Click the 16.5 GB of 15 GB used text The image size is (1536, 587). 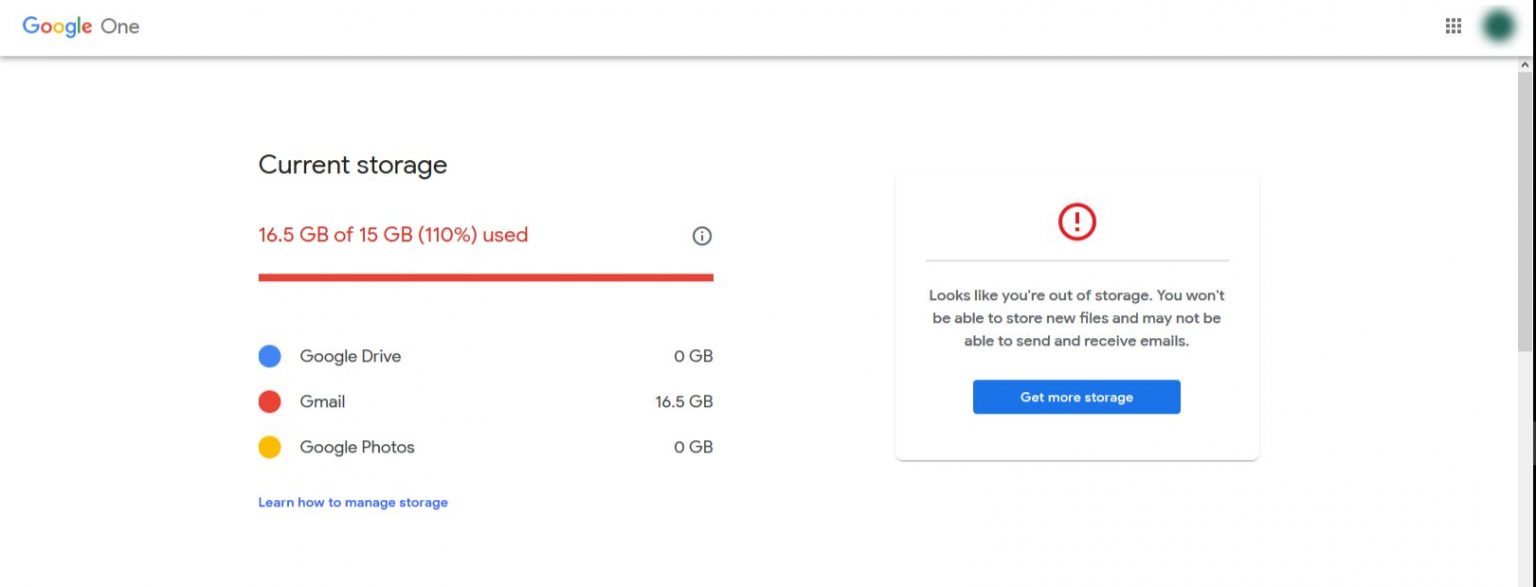[393, 235]
